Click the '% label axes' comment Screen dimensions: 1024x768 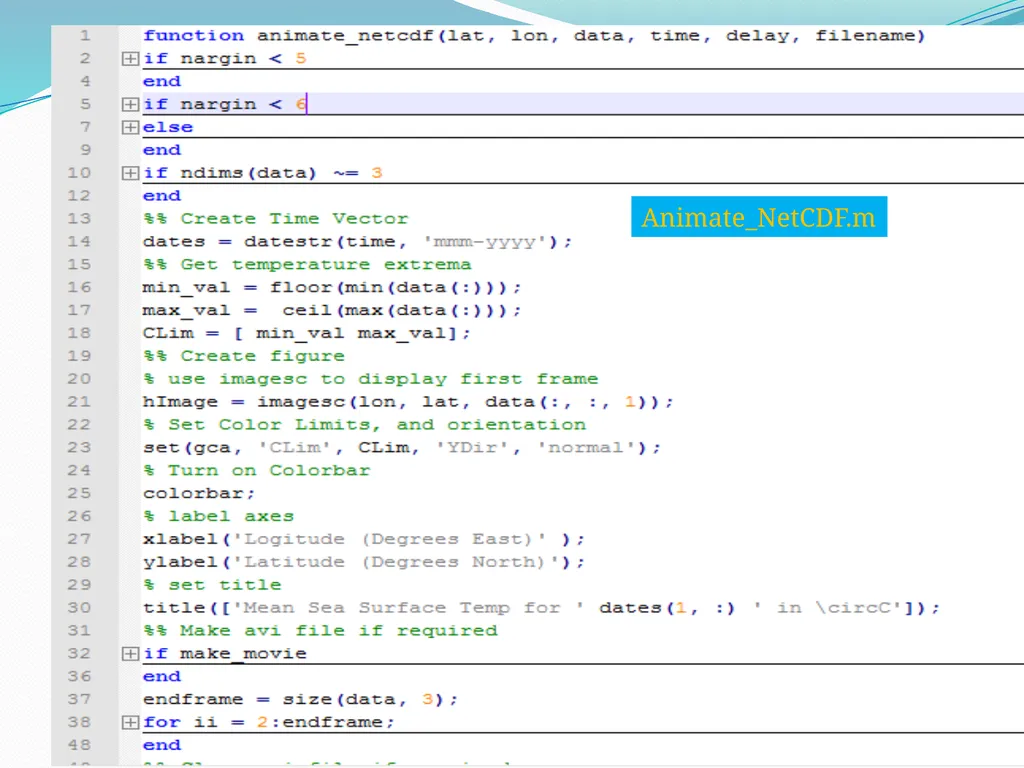click(219, 517)
